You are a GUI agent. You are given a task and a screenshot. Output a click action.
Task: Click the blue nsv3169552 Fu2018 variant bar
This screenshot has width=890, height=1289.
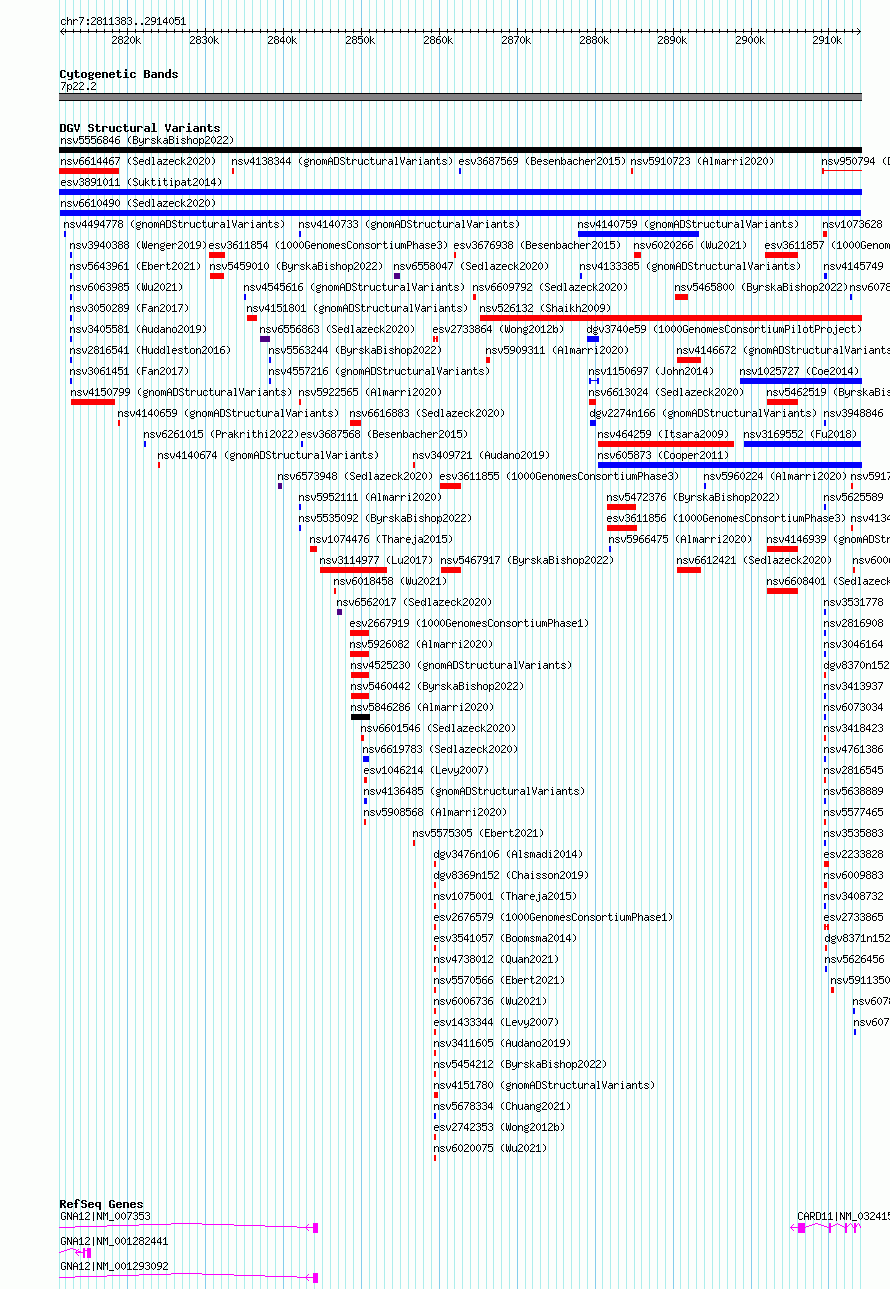[802, 444]
